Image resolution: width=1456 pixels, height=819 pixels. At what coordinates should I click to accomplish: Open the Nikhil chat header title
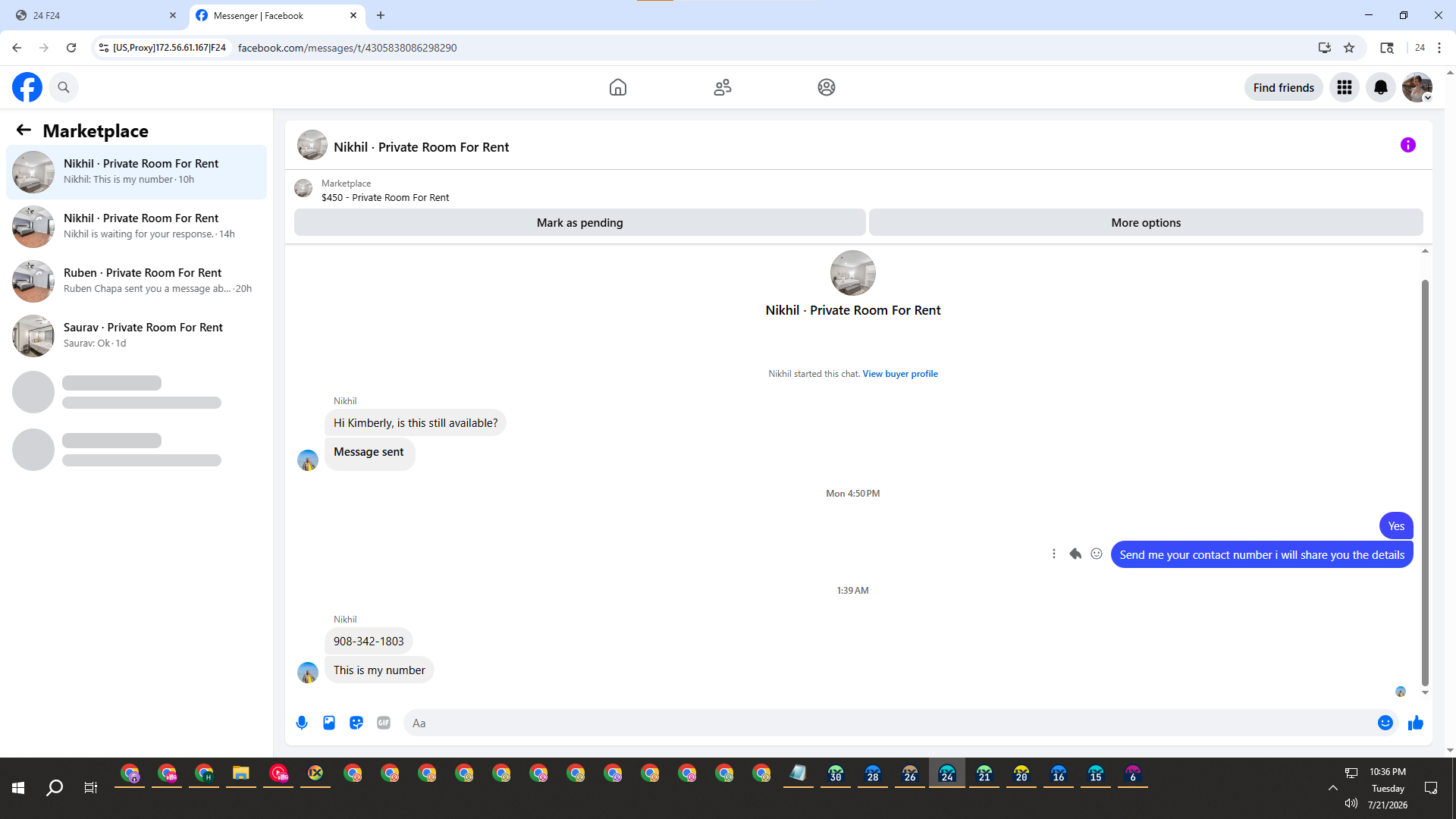(421, 147)
